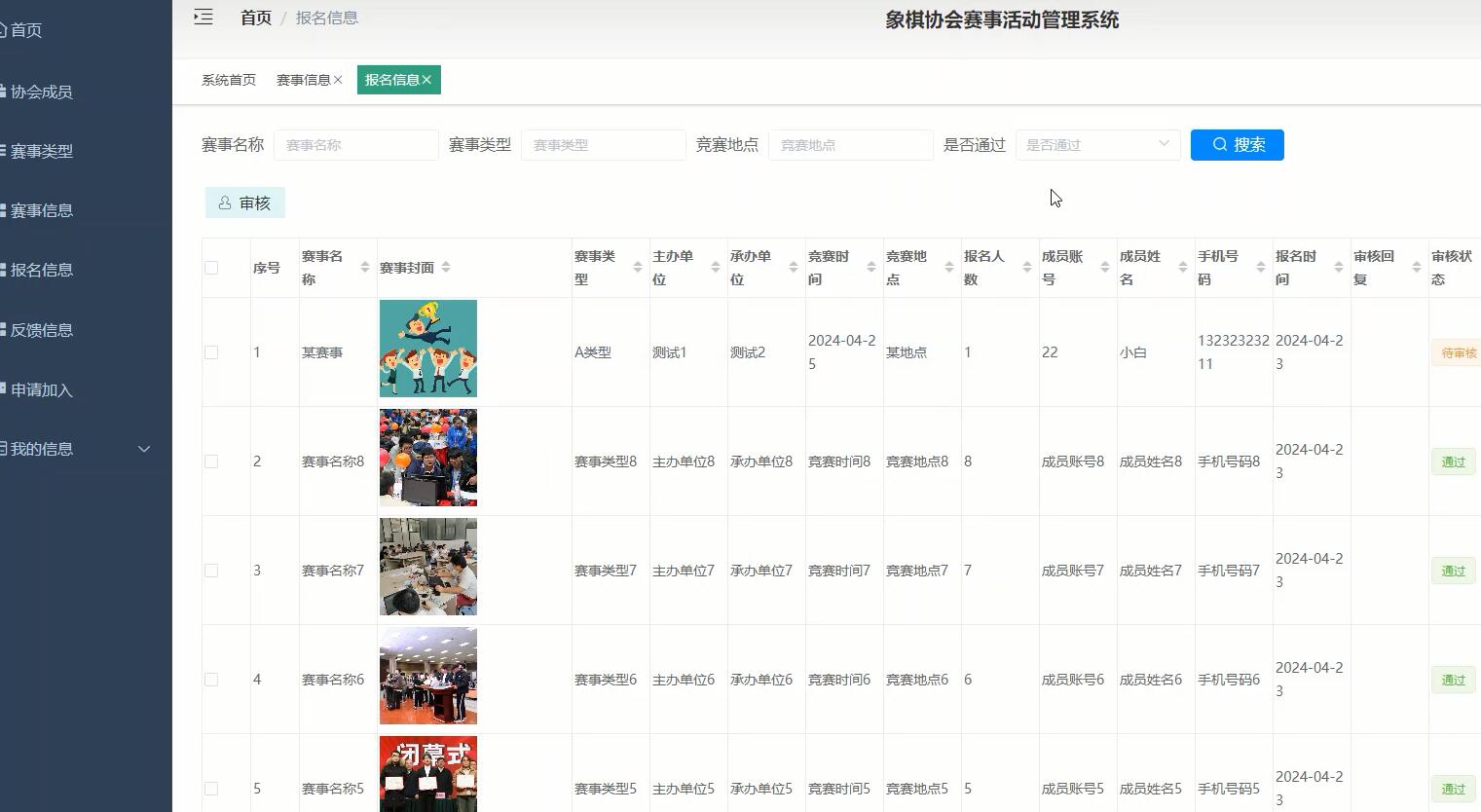
Task: Open the cover image of 赛事名称5
Action: [428, 774]
